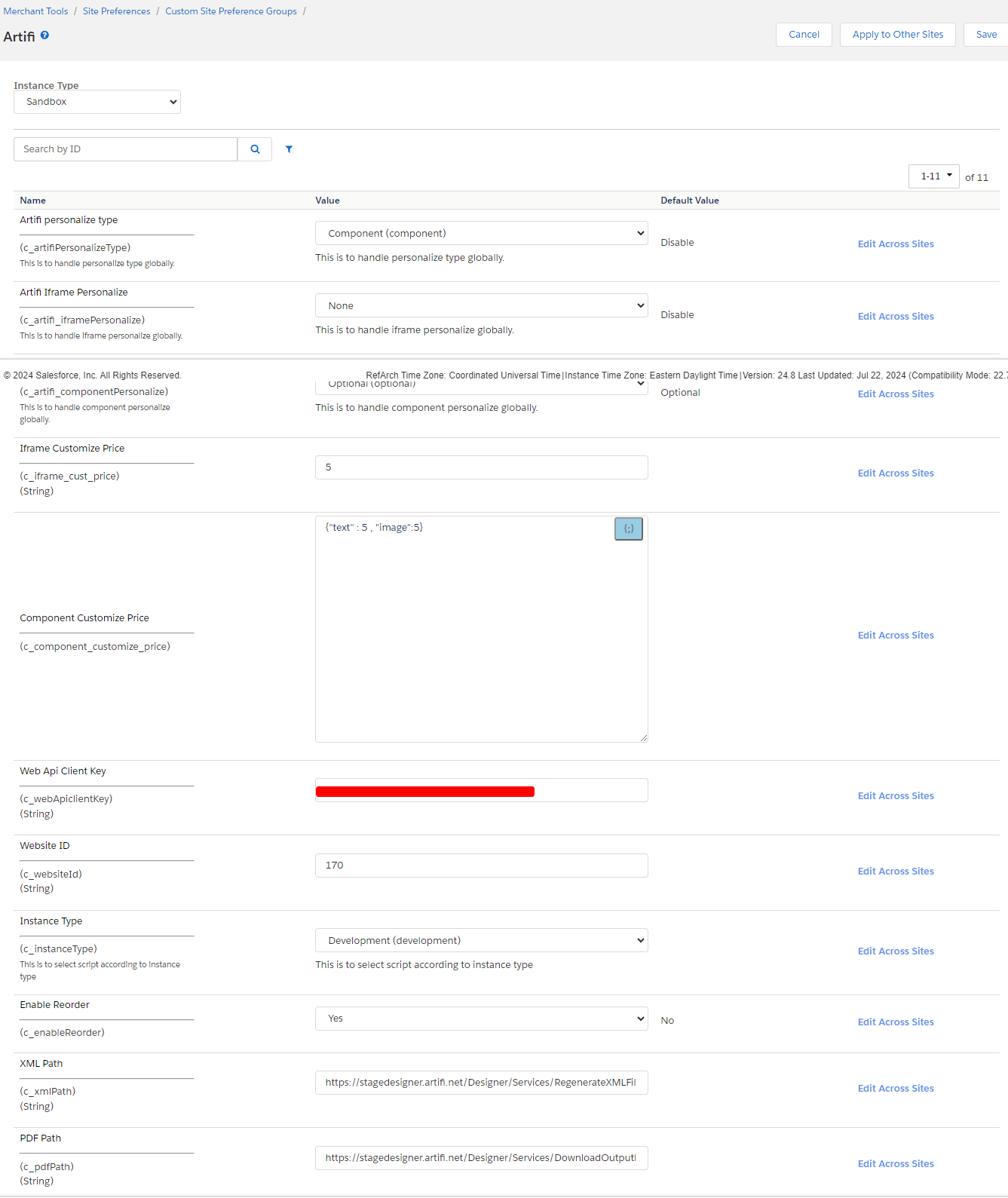Image resolution: width=1008 pixels, height=1198 pixels.
Task: Open the filter funnel icon
Action: tap(289, 149)
